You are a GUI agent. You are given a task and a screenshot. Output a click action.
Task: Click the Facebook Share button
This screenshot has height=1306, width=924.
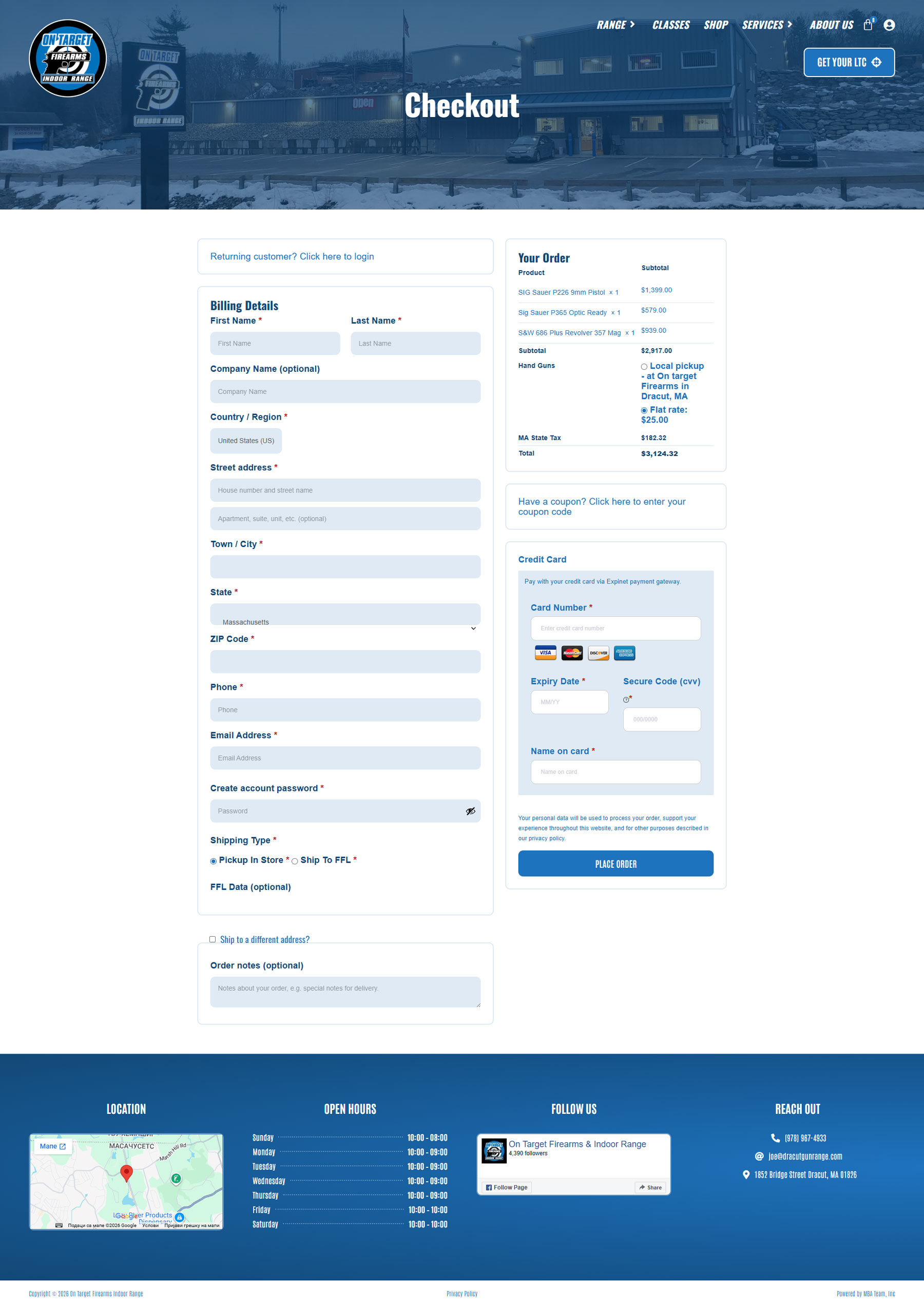click(x=650, y=1187)
